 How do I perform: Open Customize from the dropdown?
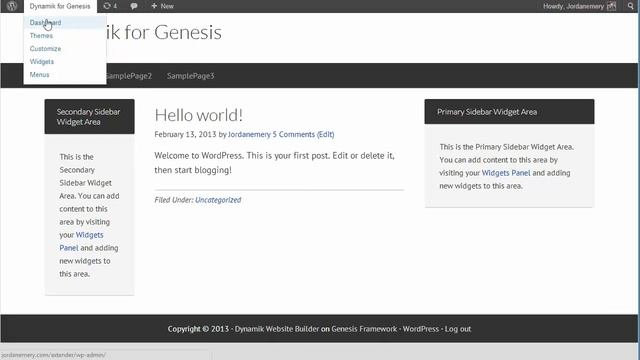click(x=45, y=49)
